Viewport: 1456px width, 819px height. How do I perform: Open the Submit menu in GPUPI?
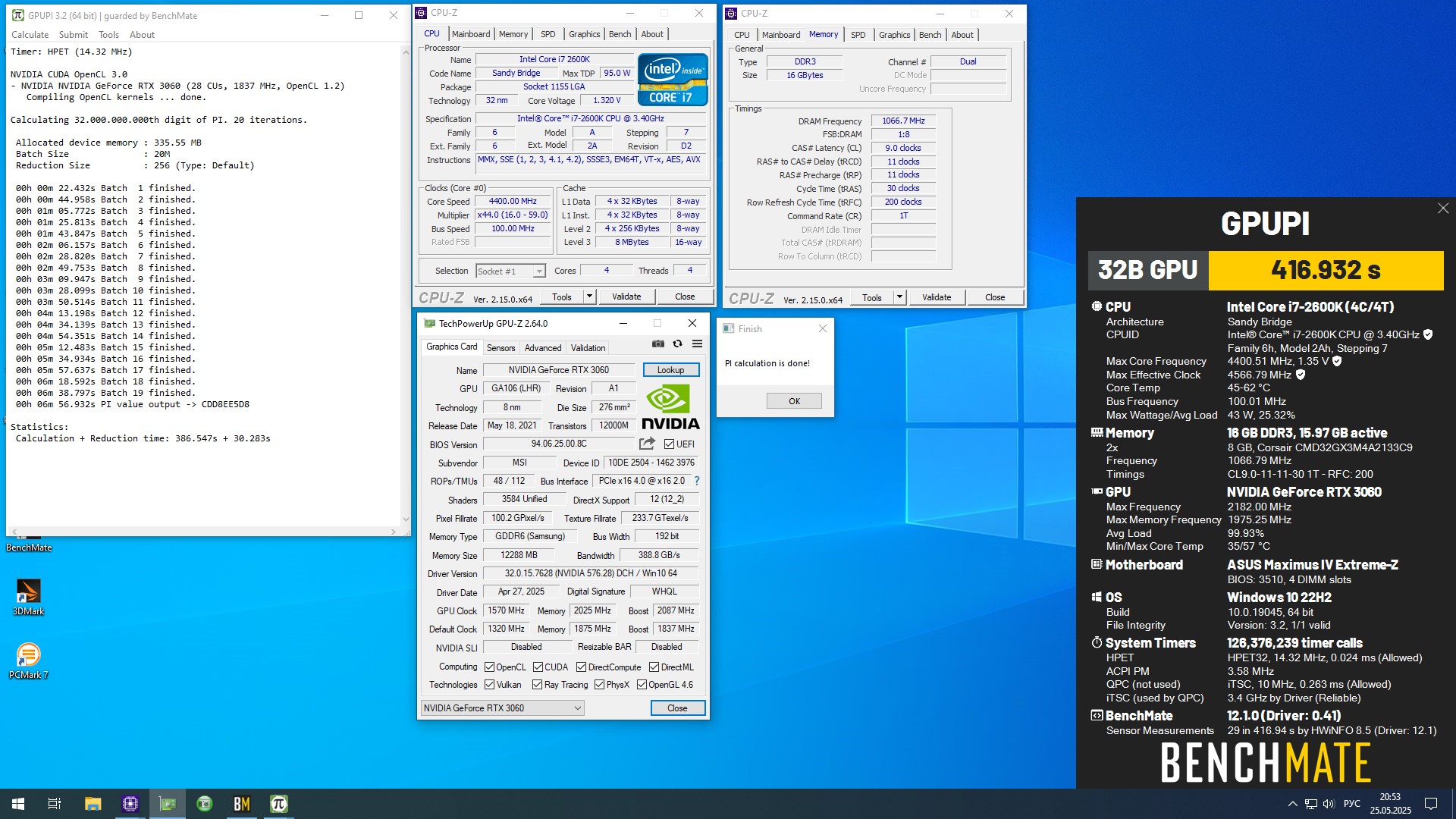pyautogui.click(x=73, y=35)
